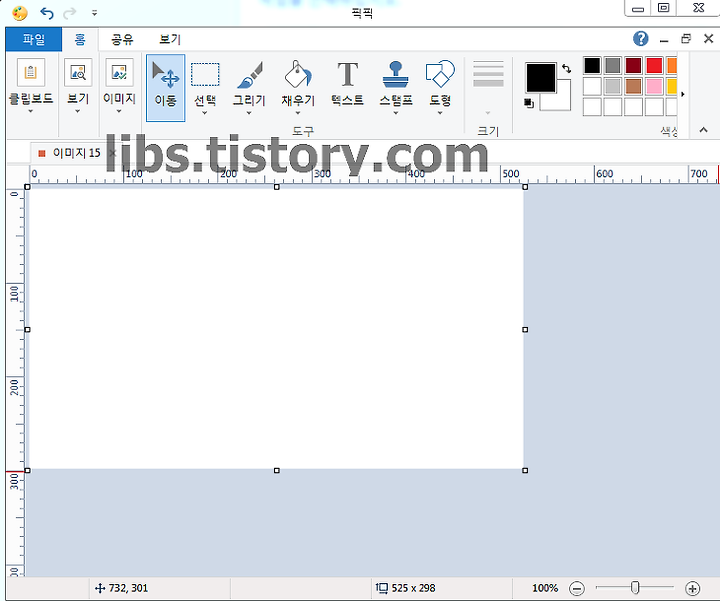Viewport: 720px width, 601px height.
Task: Expand the Stamp tool dropdown arrow
Action: pyautogui.click(x=395, y=113)
